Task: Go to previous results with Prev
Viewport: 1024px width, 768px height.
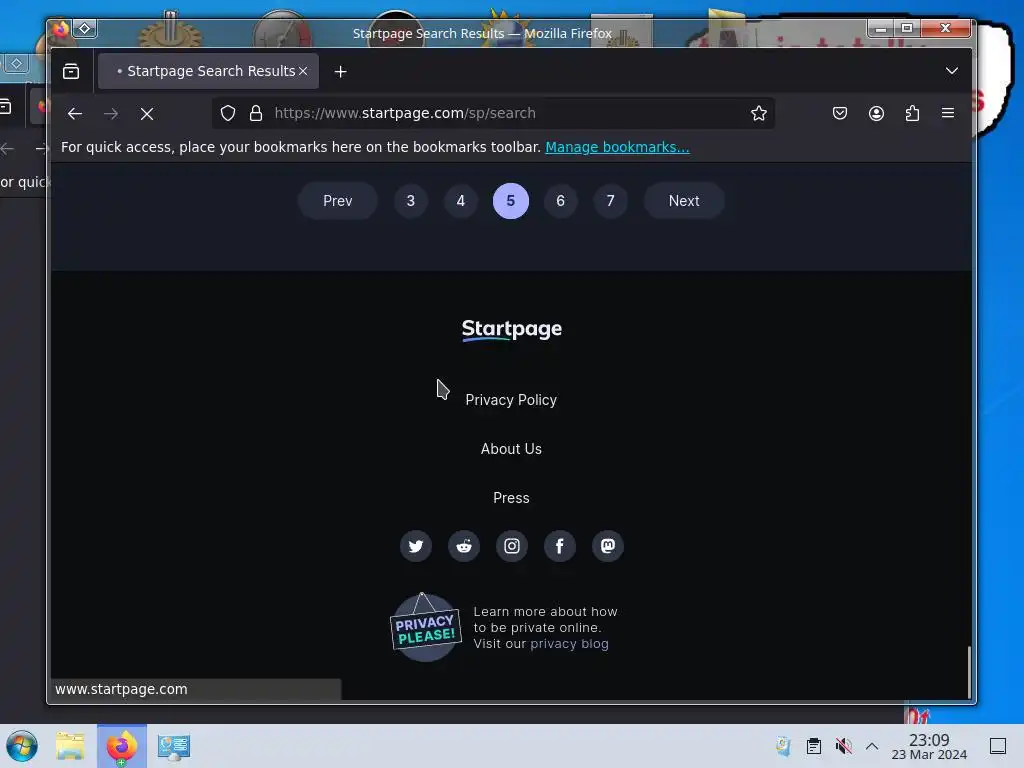Action: (338, 200)
